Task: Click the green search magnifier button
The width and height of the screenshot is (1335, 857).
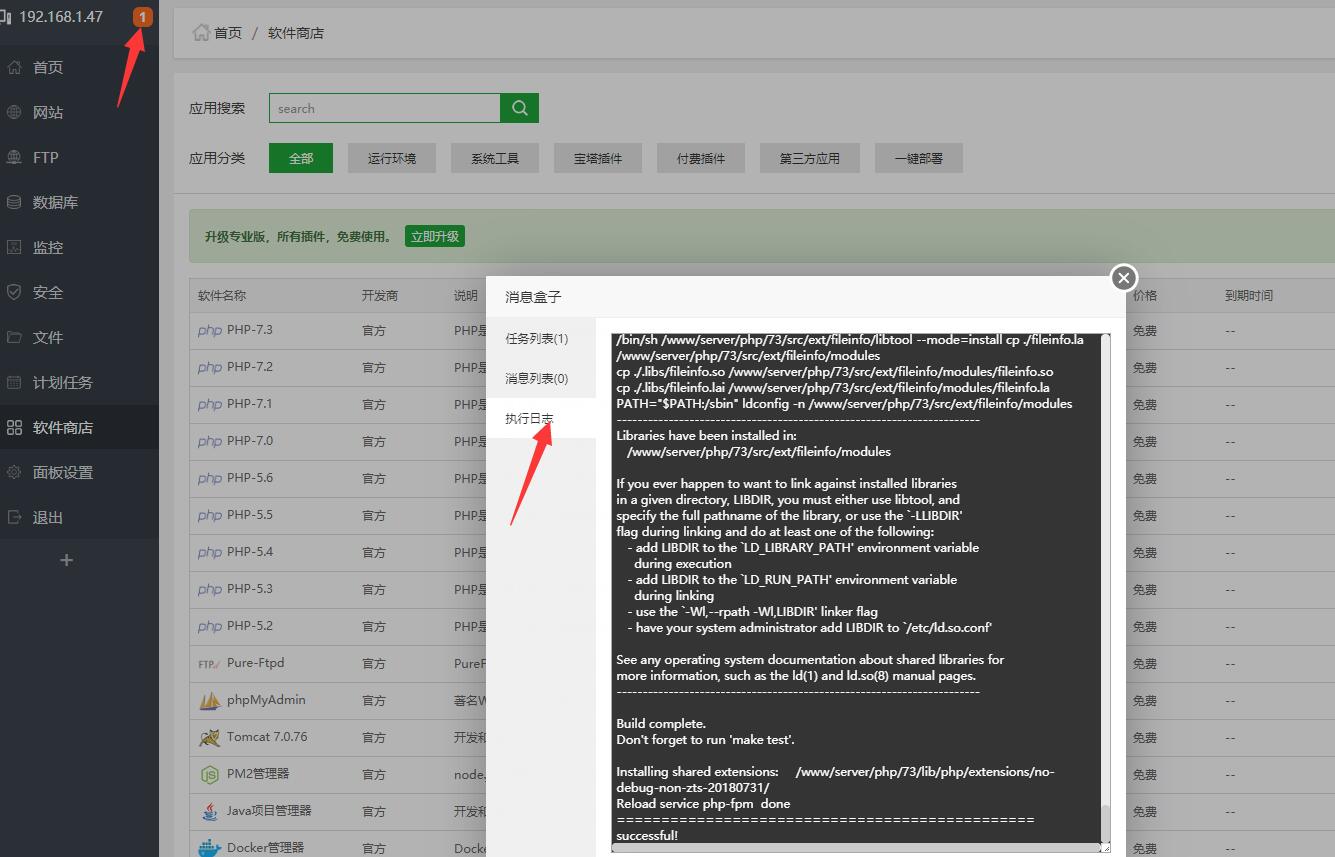Action: point(519,108)
